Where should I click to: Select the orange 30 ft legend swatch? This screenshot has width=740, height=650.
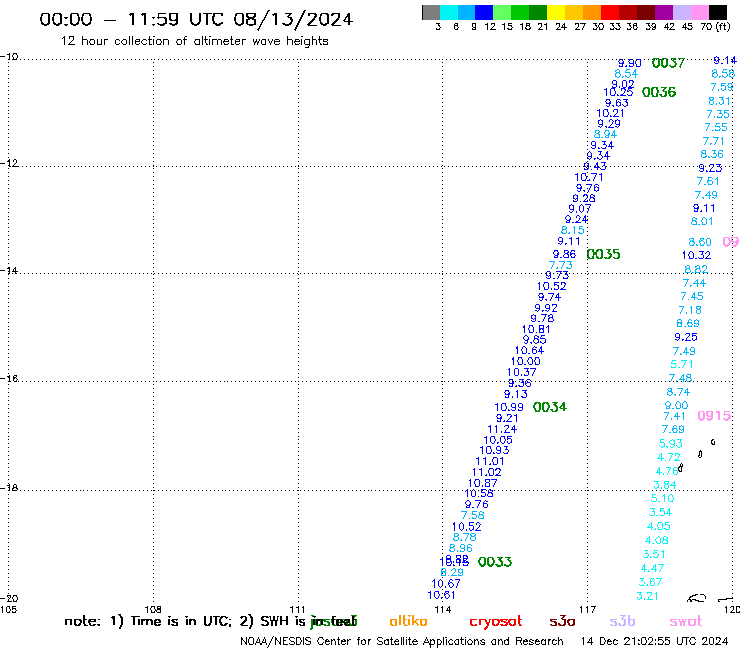point(591,12)
